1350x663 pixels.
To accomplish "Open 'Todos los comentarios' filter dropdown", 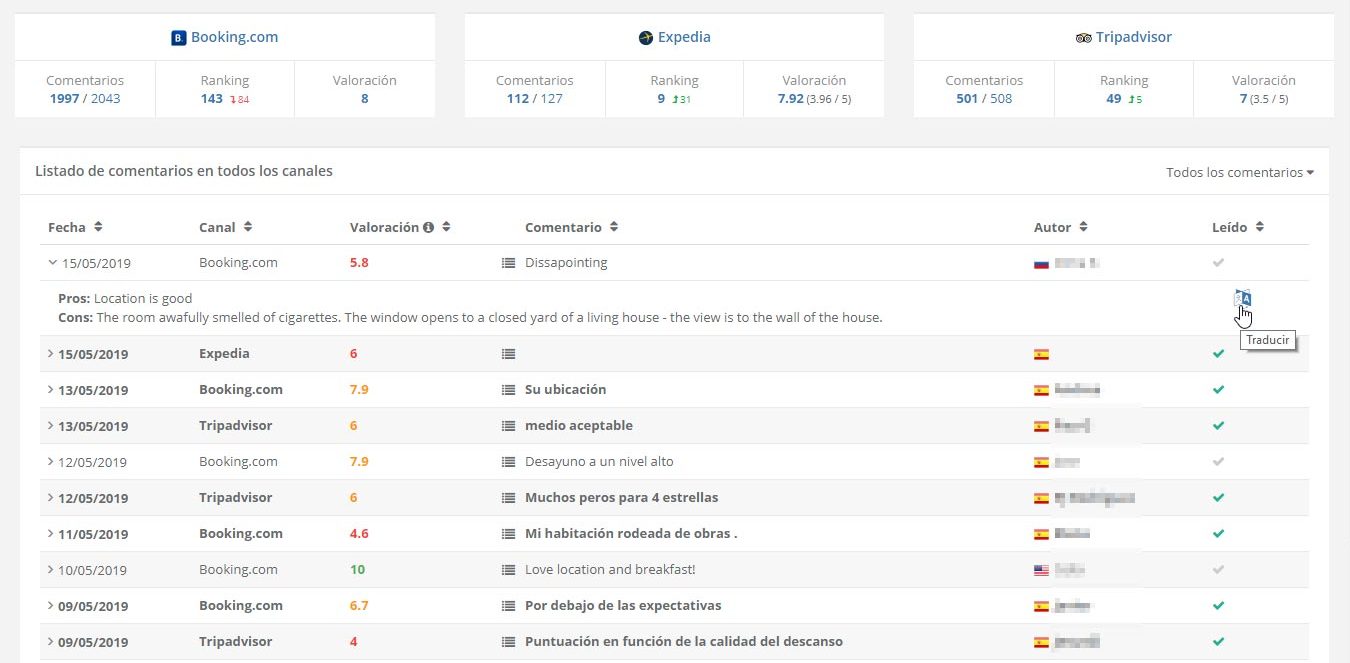I will (x=1240, y=172).
